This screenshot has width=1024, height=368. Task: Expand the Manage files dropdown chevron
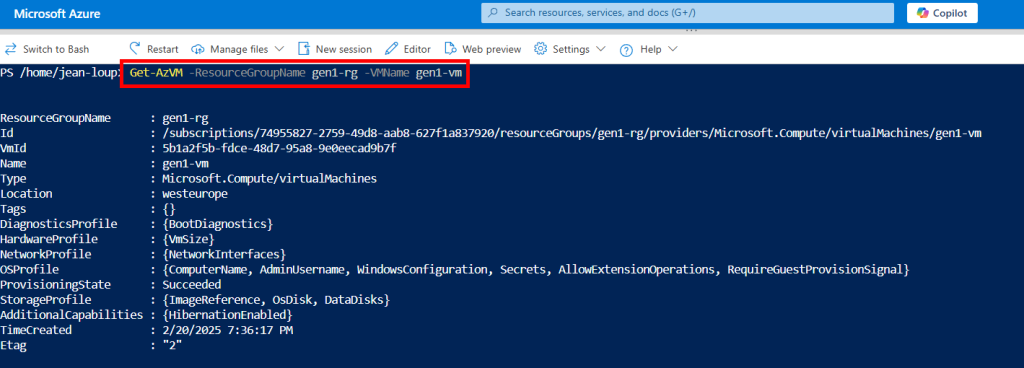[280, 49]
